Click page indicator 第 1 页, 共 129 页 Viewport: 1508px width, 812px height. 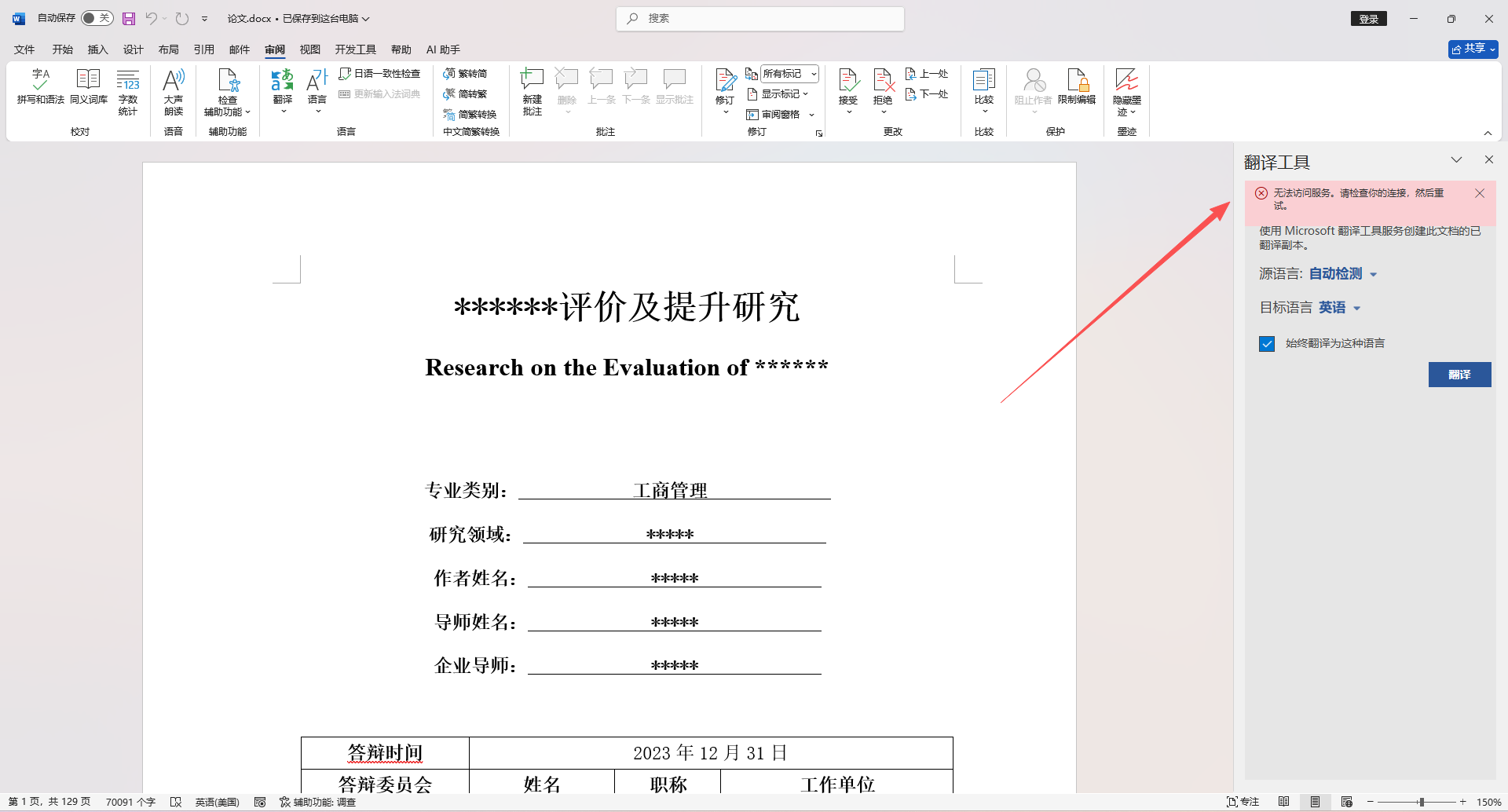tap(49, 802)
